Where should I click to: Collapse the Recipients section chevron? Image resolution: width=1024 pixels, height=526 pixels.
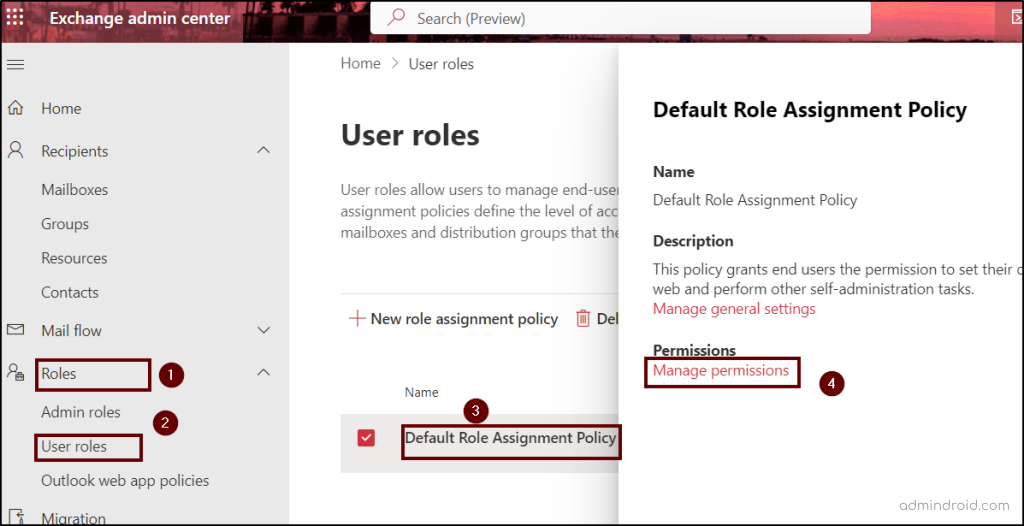263,150
